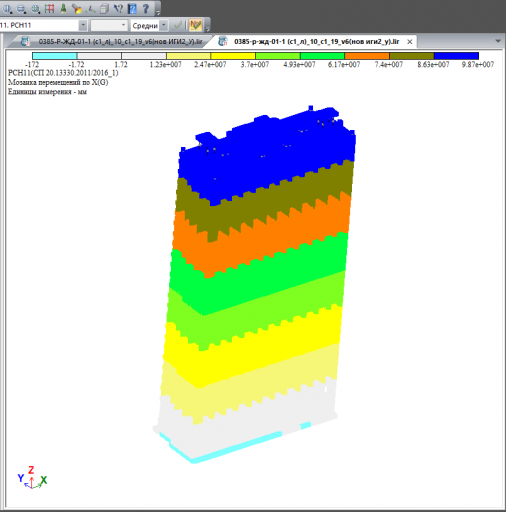Click legend value -172
Viewport: 506px width, 512px height.
point(32,64)
